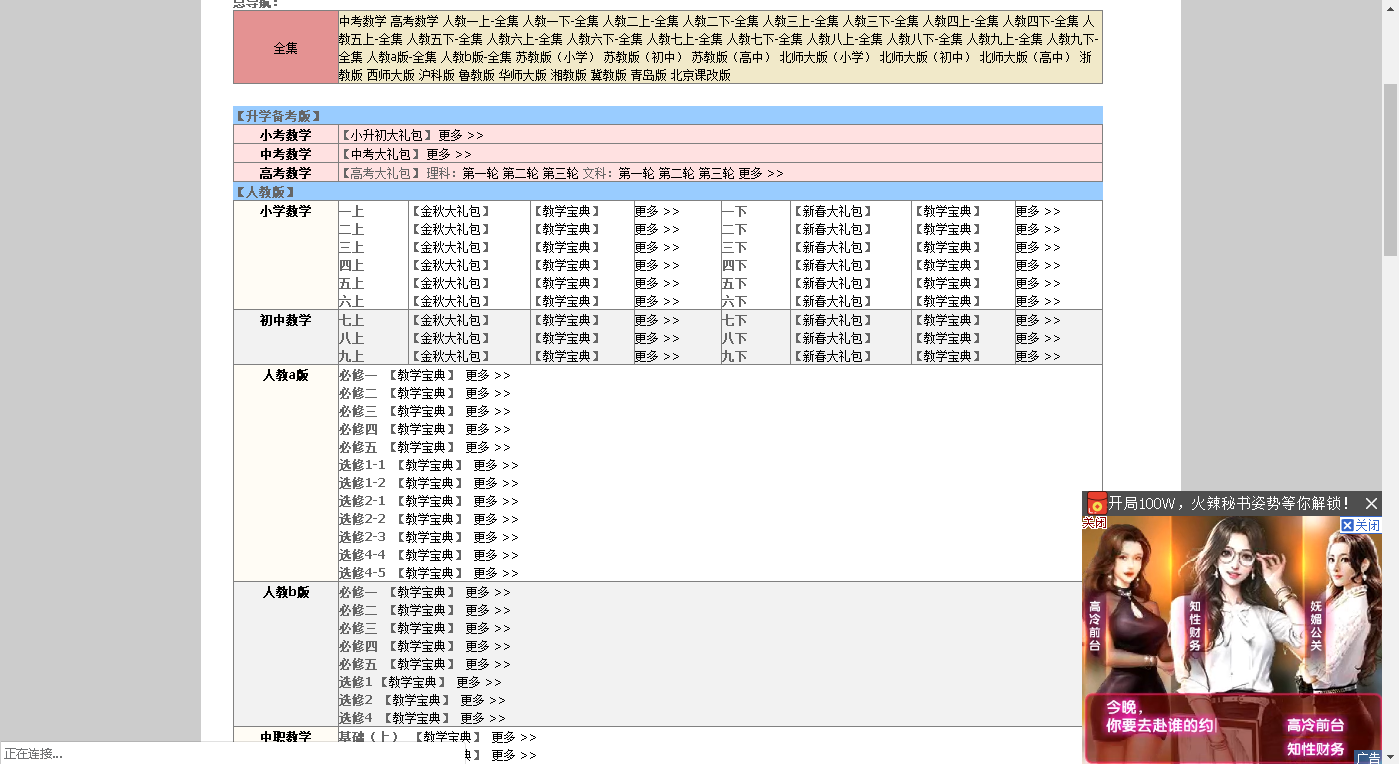This screenshot has height=764, width=1399.
Task: Click the blue X 关闭 button on the ad
Action: tap(1360, 525)
